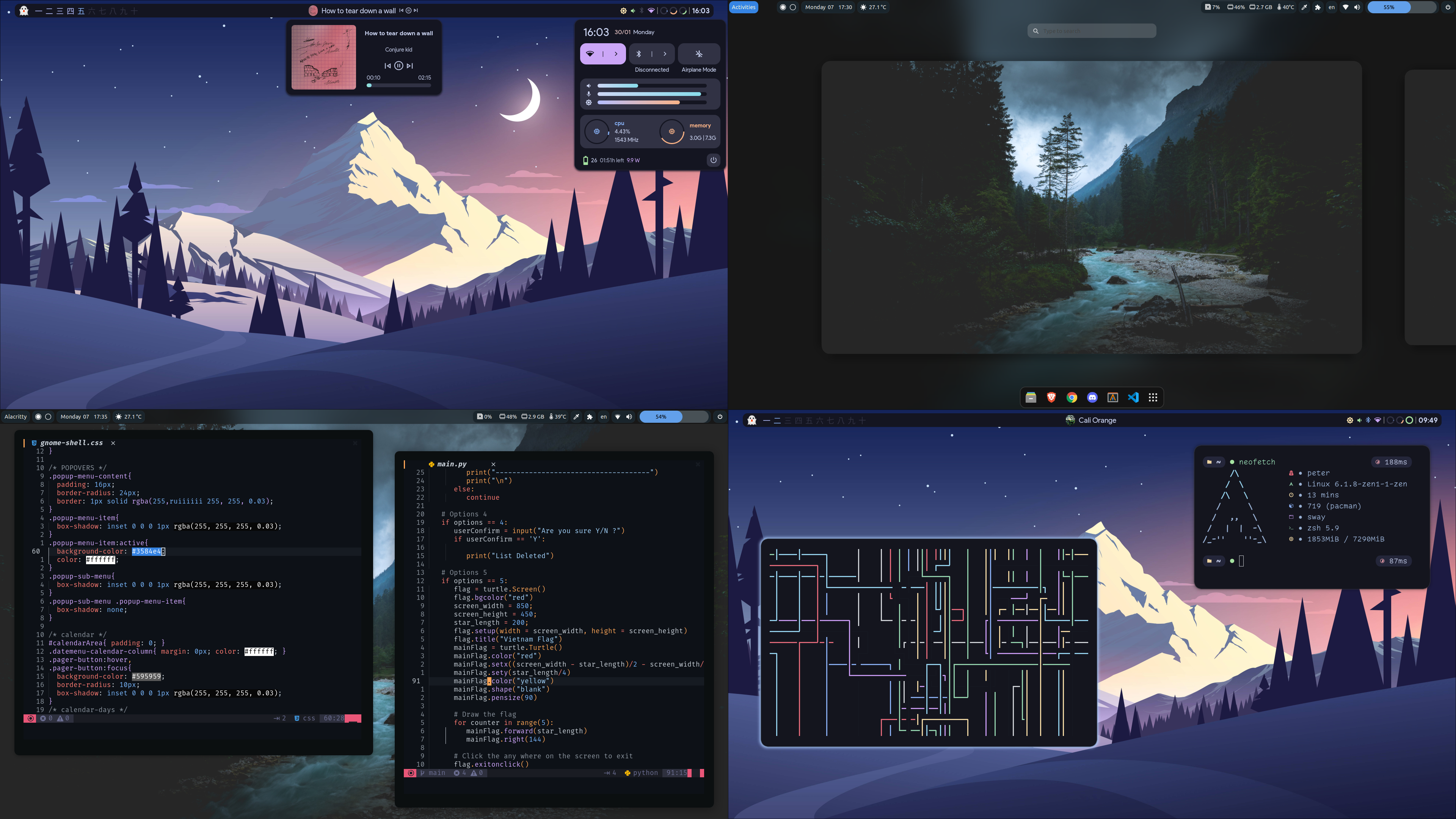Launch Discord from the dock
The height and width of the screenshot is (819, 1456).
[x=1092, y=397]
